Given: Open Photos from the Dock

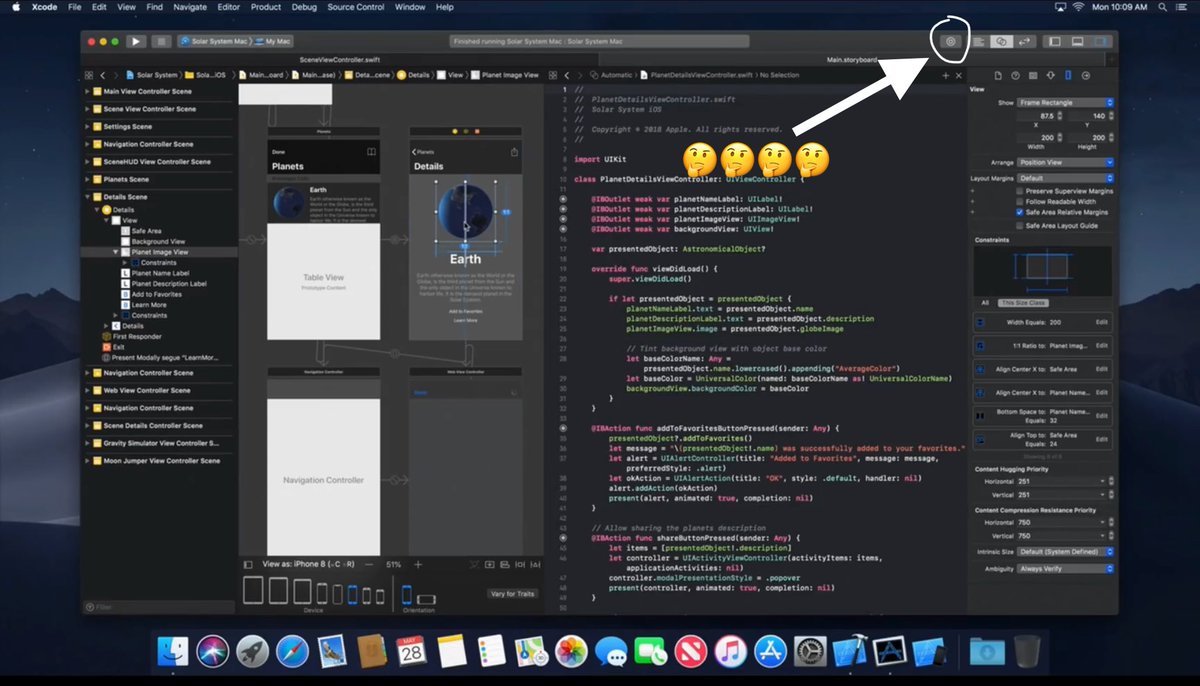Looking at the screenshot, I should (x=571, y=651).
